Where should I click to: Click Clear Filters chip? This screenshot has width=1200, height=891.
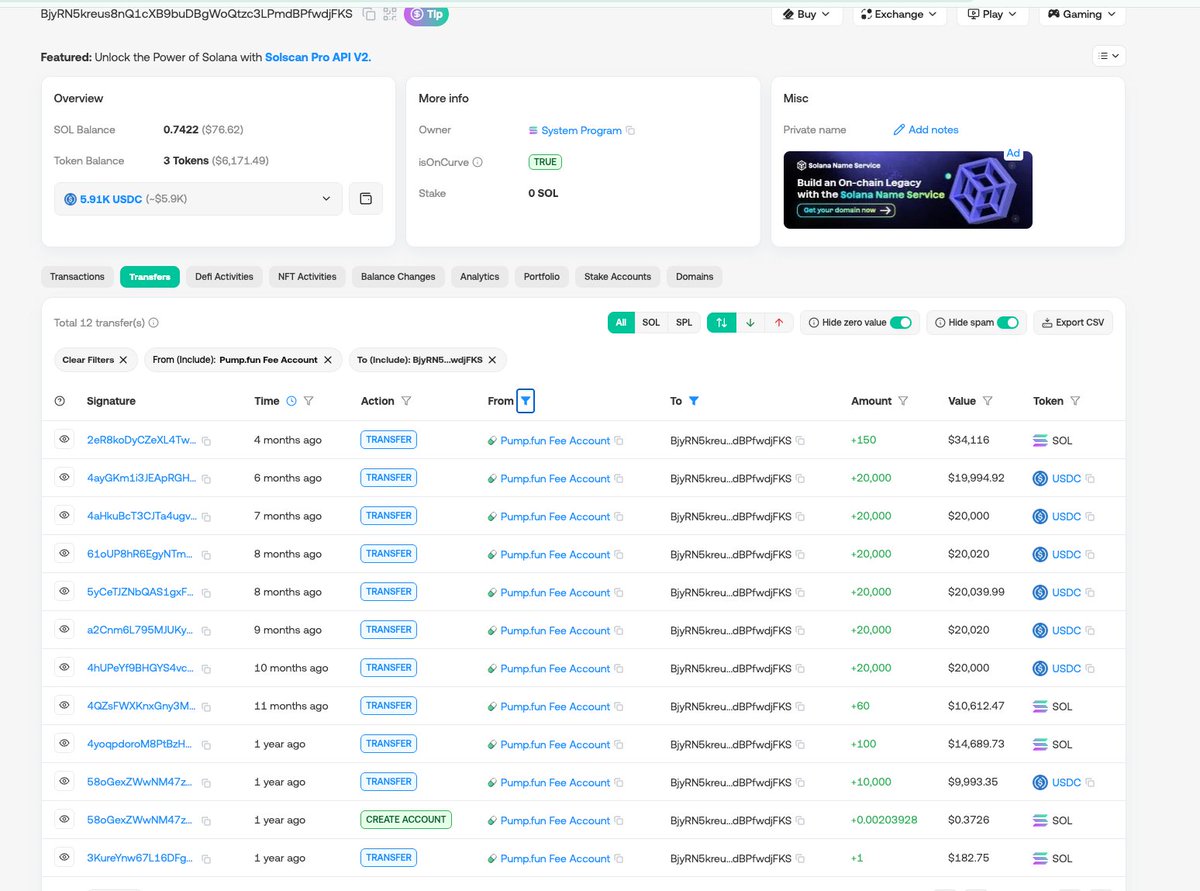click(x=95, y=359)
